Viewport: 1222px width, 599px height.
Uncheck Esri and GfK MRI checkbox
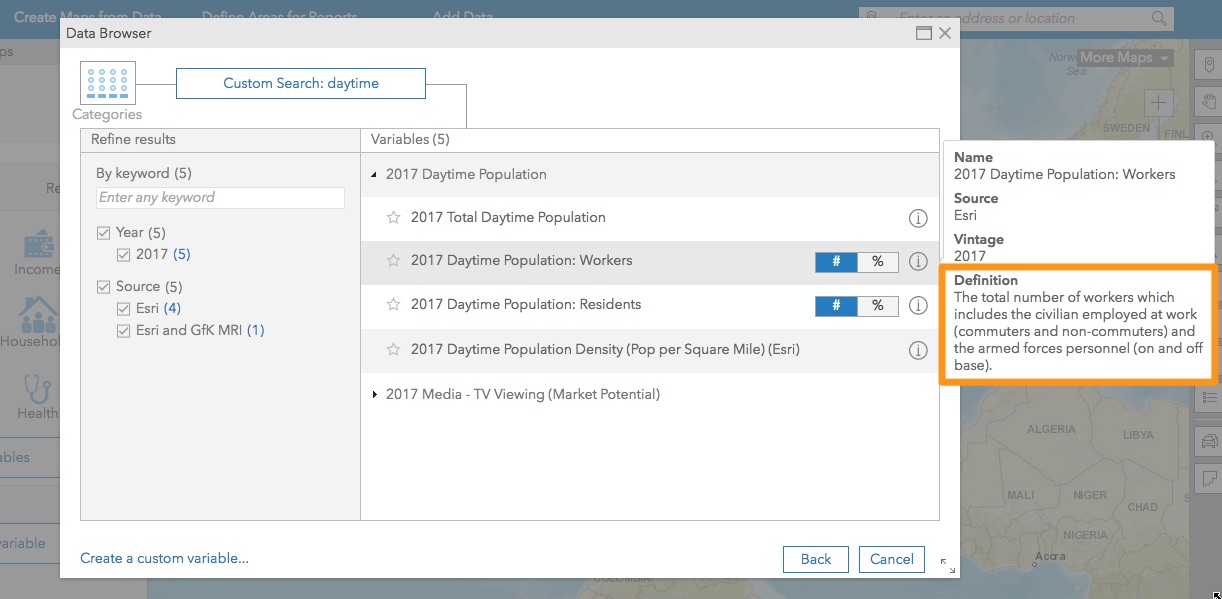(124, 331)
